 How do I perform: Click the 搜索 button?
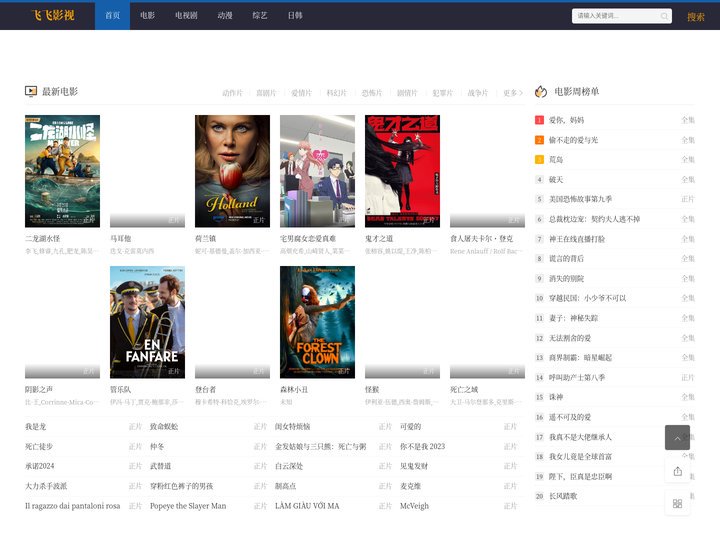tap(696, 17)
